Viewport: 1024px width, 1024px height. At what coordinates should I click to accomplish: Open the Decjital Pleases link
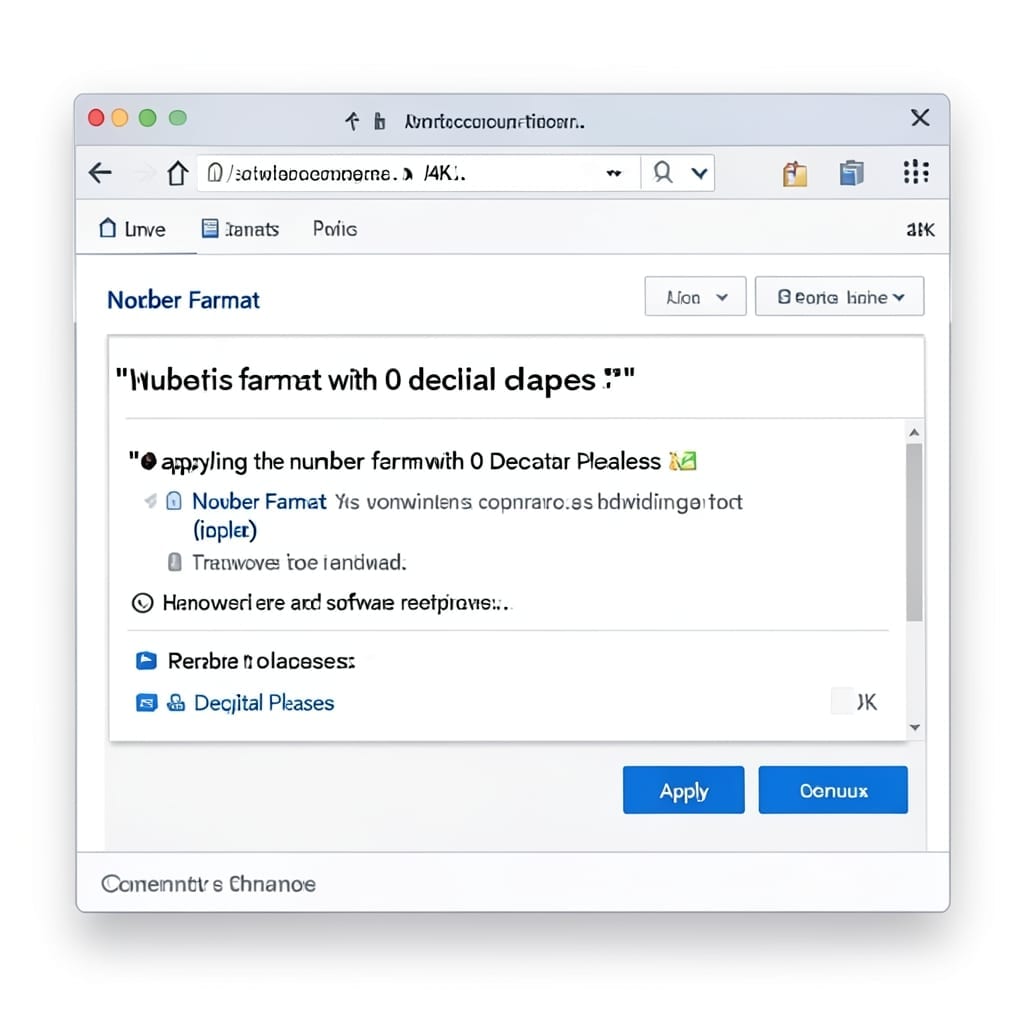264,703
